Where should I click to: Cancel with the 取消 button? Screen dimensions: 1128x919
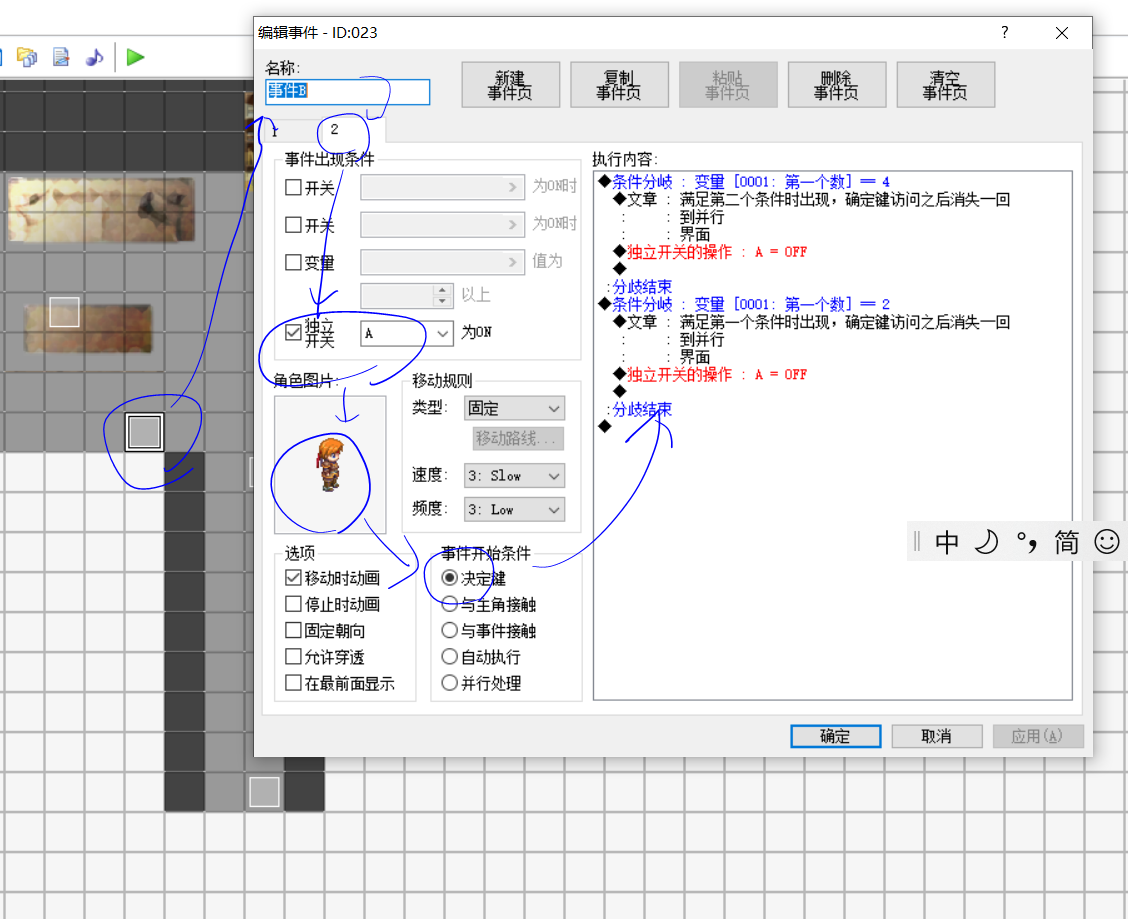[x=937, y=736]
